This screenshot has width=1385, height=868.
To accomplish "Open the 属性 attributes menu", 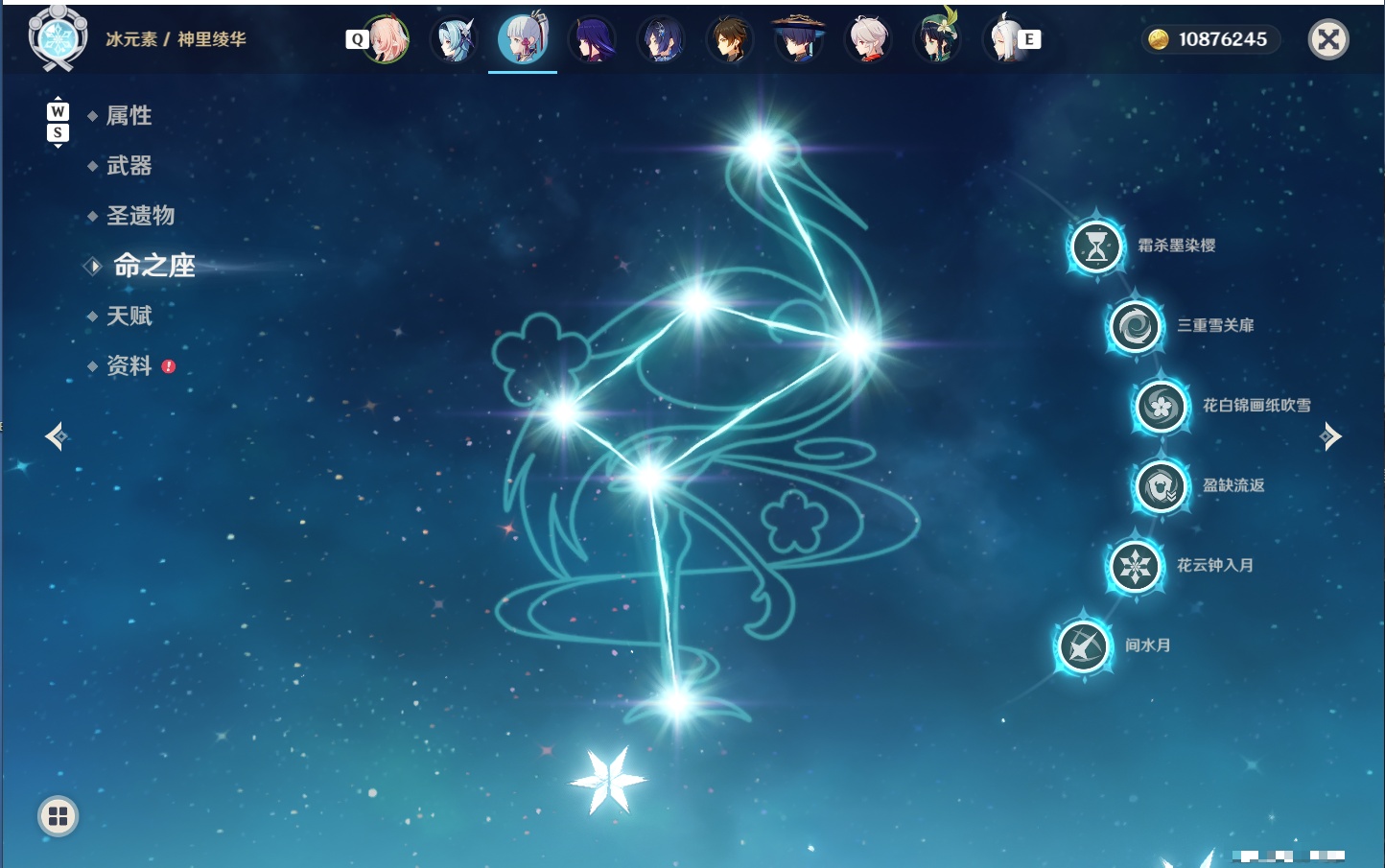I will [x=129, y=116].
